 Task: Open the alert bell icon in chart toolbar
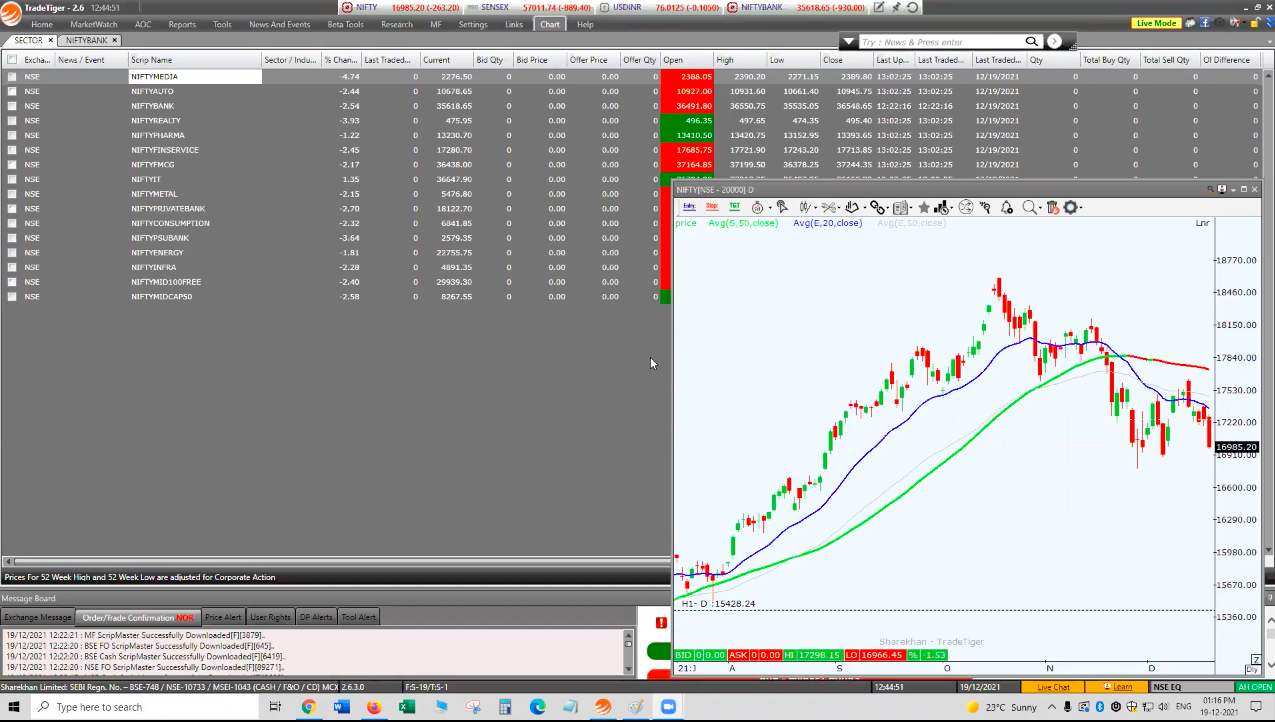(1006, 207)
